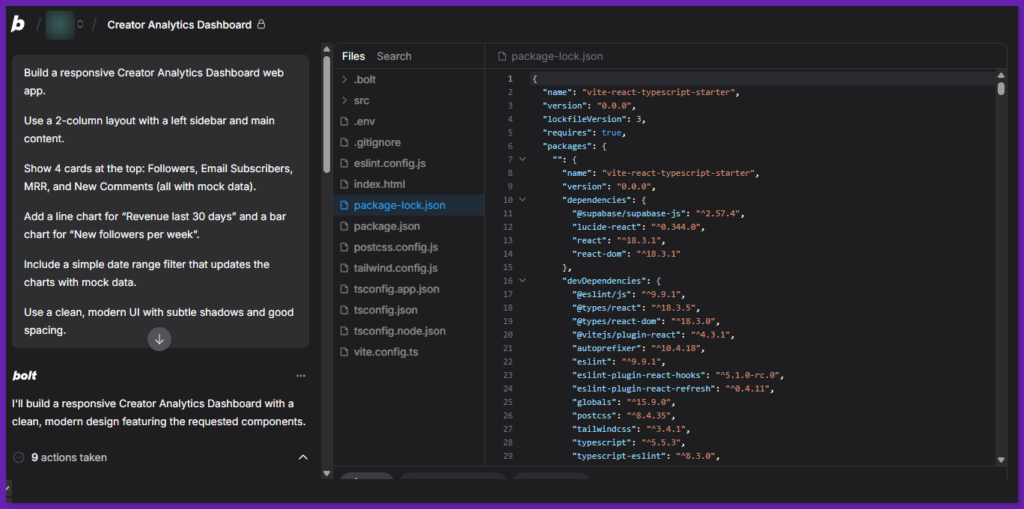Click the code editor vertical scrollbar thumb
Viewport: 1024px width, 509px height.
[1001, 88]
